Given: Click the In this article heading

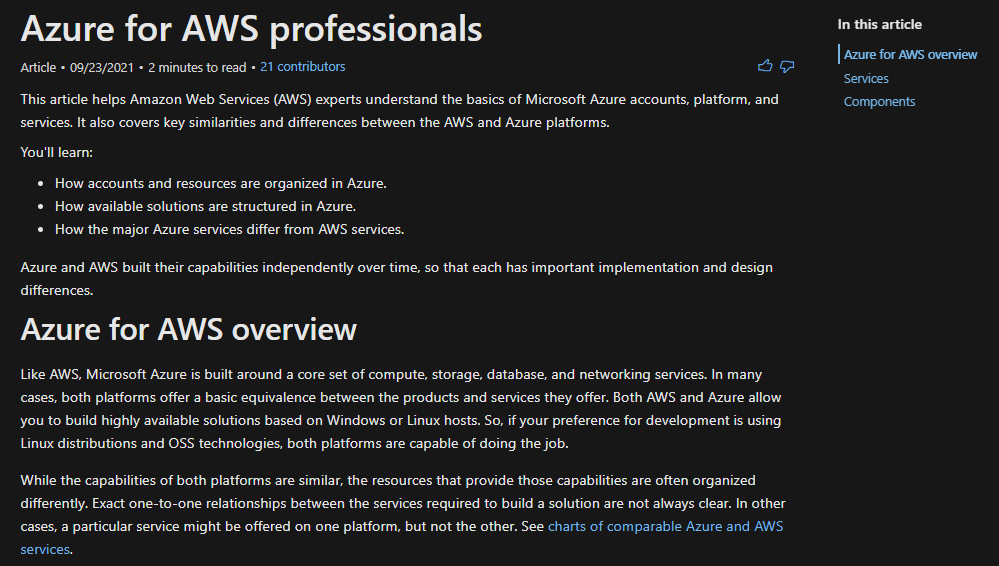Looking at the screenshot, I should click(879, 24).
